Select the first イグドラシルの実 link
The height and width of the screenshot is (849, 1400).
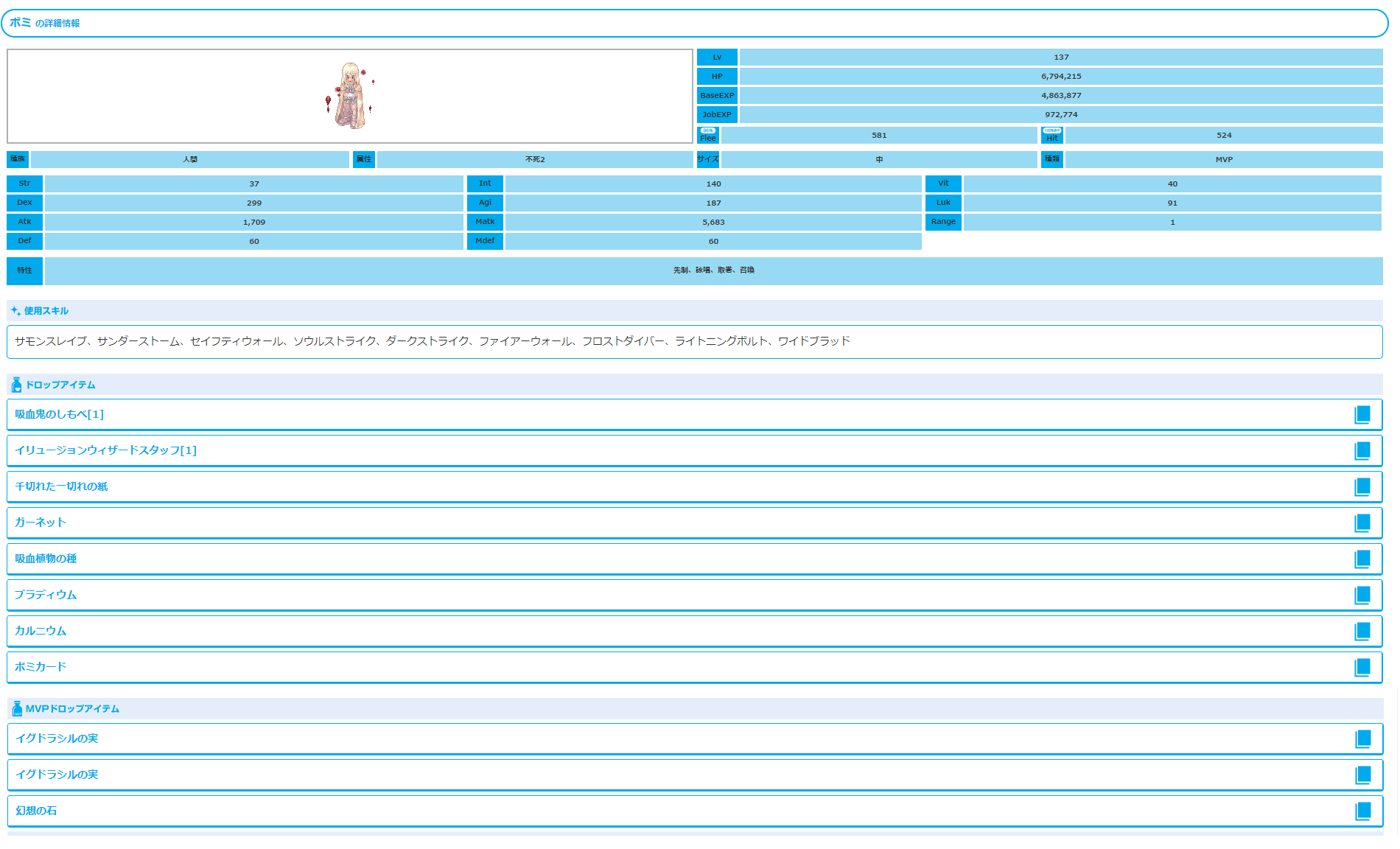[x=57, y=738]
